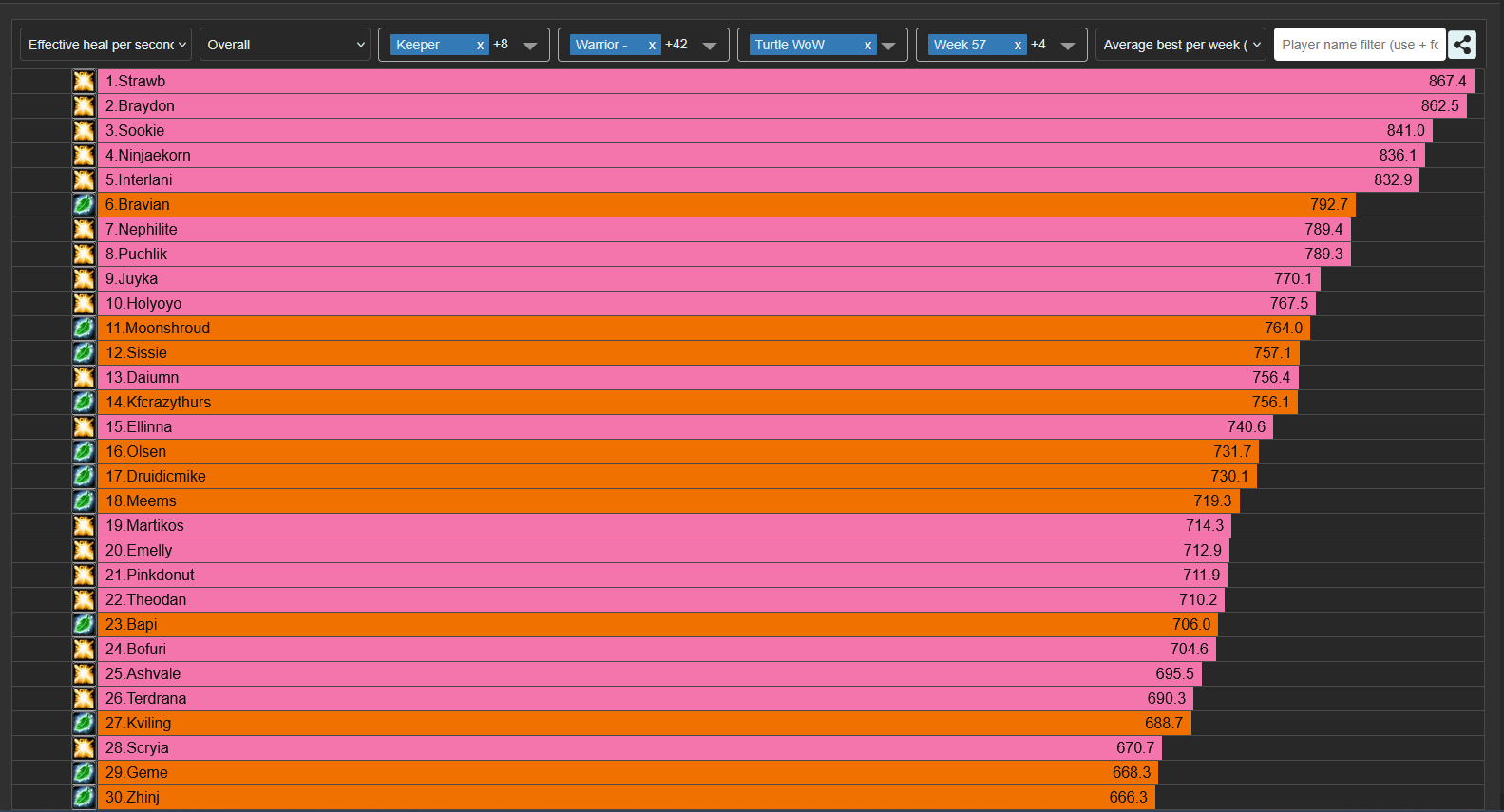This screenshot has height=812, width=1504.
Task: Select the 14.Kfcrazythurs ranking row
Action: click(x=697, y=403)
